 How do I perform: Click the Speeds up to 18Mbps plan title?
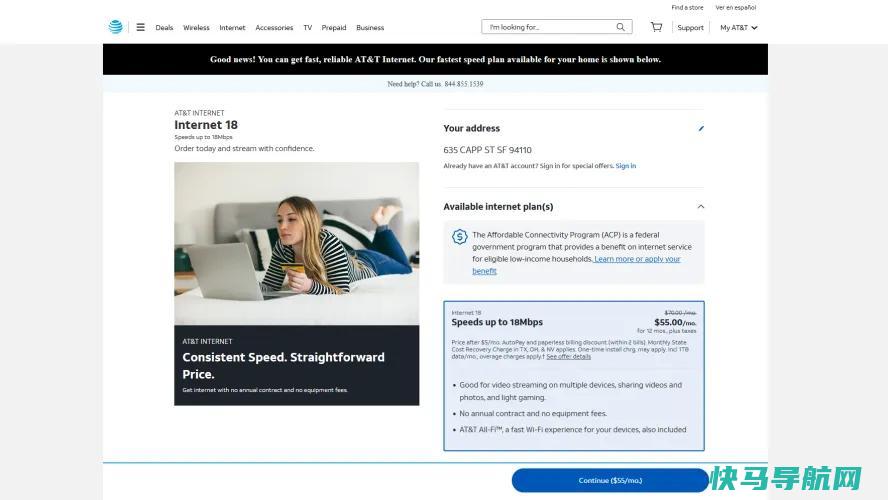click(x=497, y=322)
